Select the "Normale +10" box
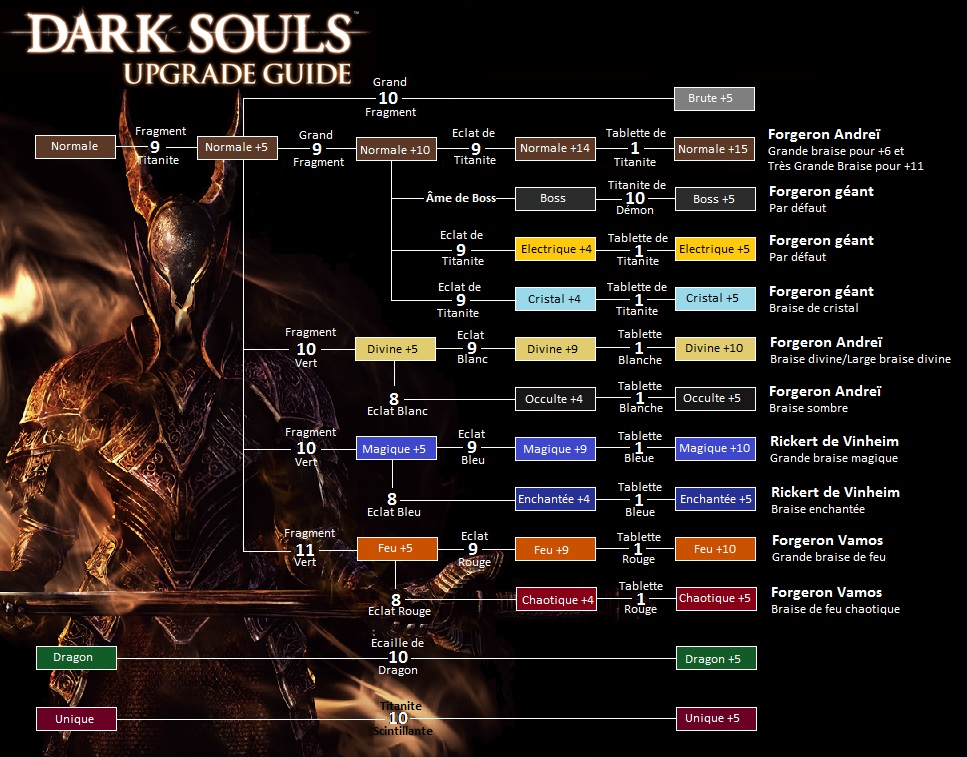 tap(396, 149)
